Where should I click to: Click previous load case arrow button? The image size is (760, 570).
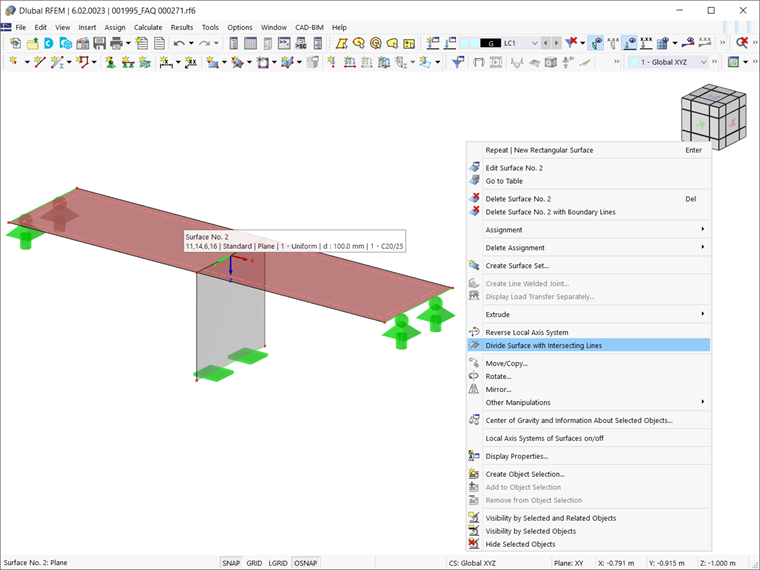pyautogui.click(x=546, y=43)
